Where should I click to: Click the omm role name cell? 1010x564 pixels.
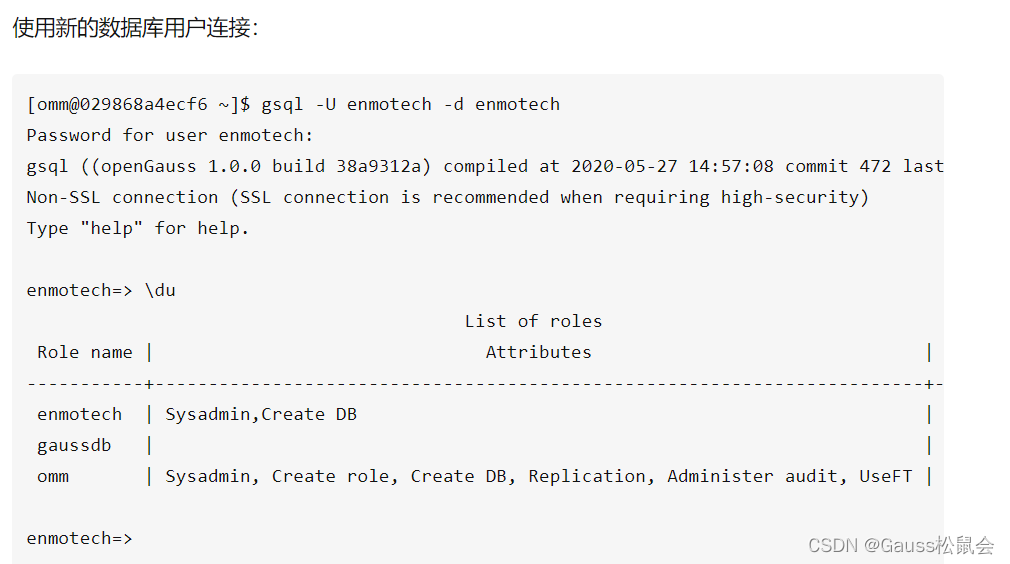click(53, 476)
